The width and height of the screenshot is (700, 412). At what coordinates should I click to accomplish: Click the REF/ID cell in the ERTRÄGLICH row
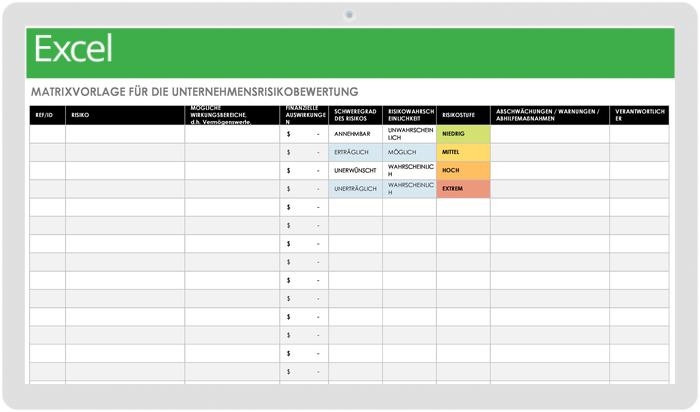48,152
